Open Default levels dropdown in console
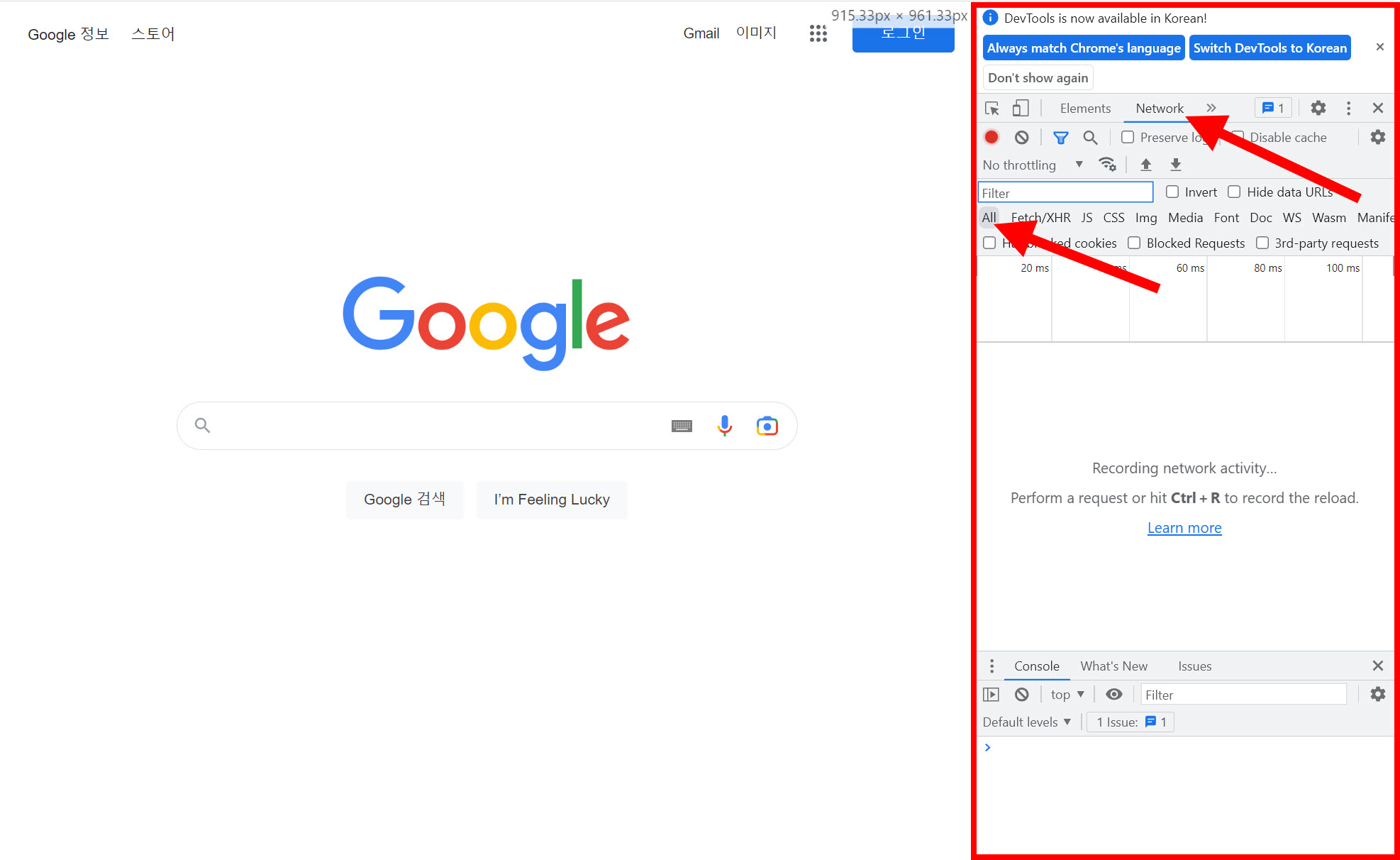Image resolution: width=1400 pixels, height=860 pixels. click(x=1026, y=722)
